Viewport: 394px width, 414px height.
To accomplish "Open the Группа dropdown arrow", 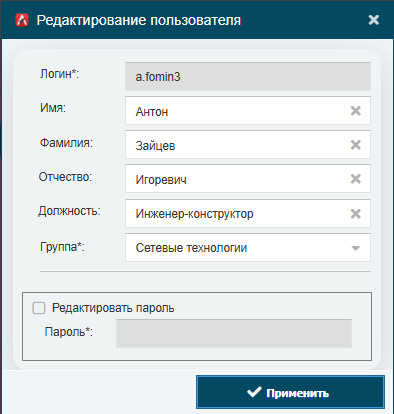I will coord(356,248).
